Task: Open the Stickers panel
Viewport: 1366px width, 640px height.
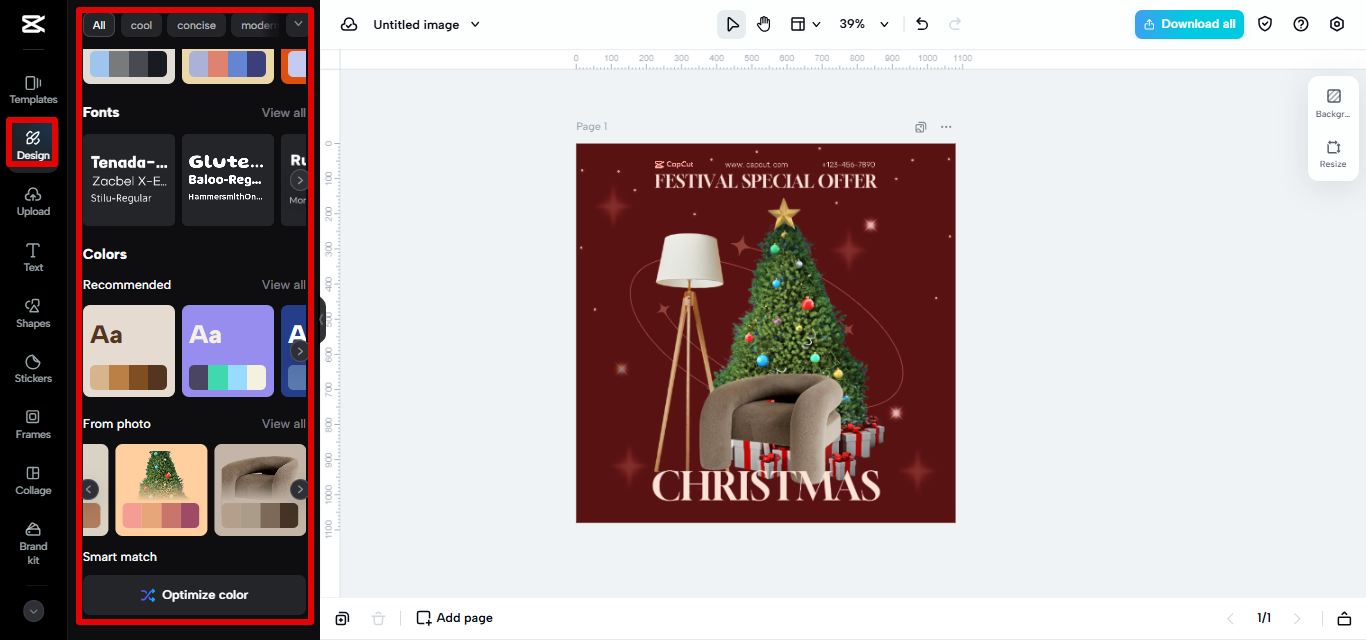Action: pos(33,368)
